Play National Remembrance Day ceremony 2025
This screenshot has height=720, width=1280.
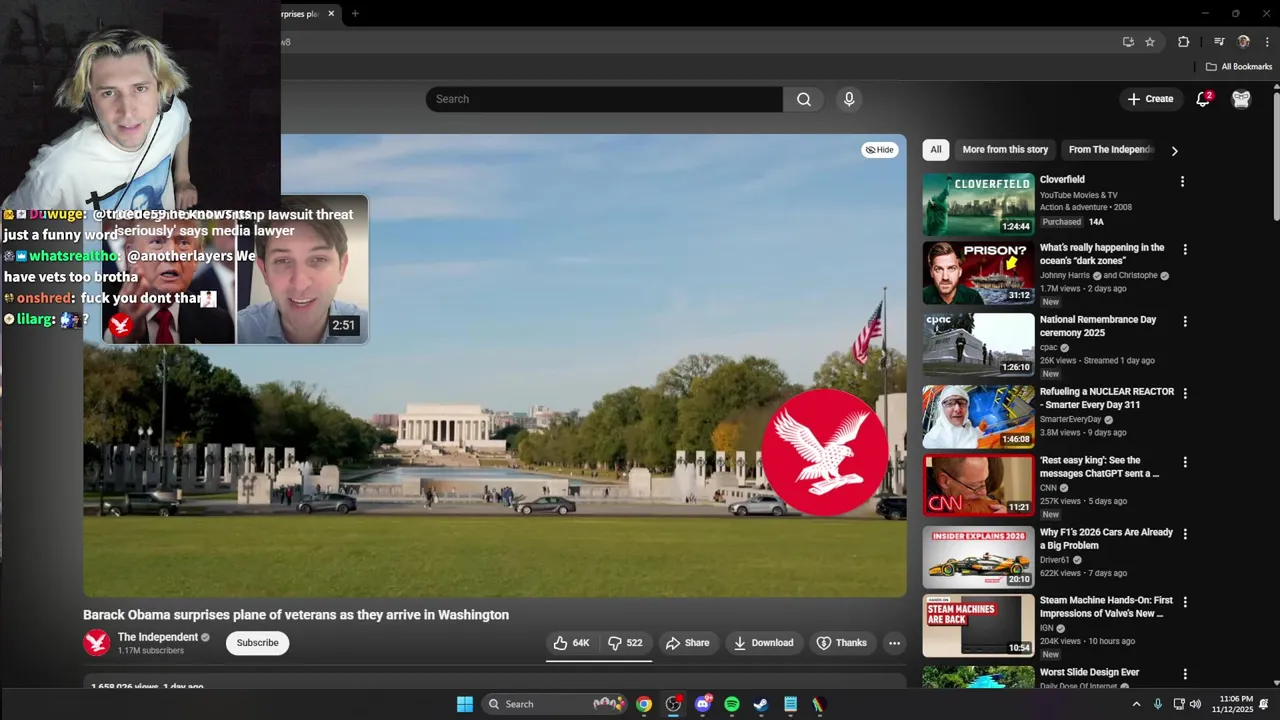pos(1097,326)
